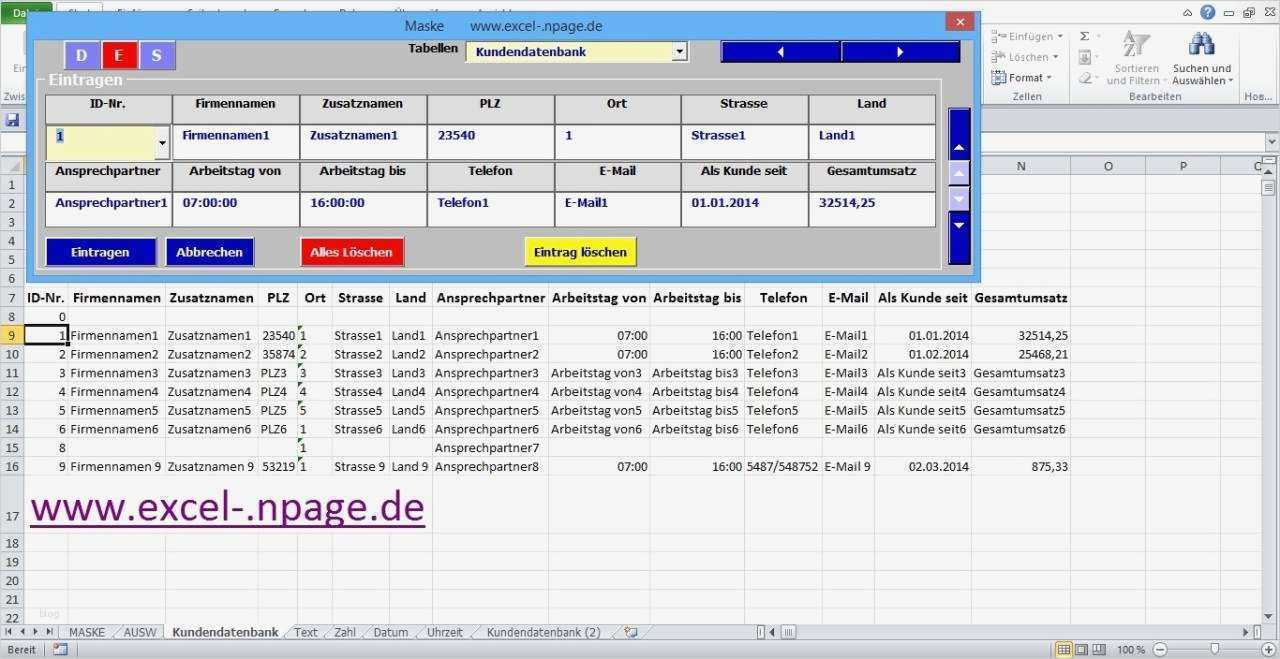The width and height of the screenshot is (1280, 659).
Task: Switch to the MASKE sheet tab
Action: (87, 632)
